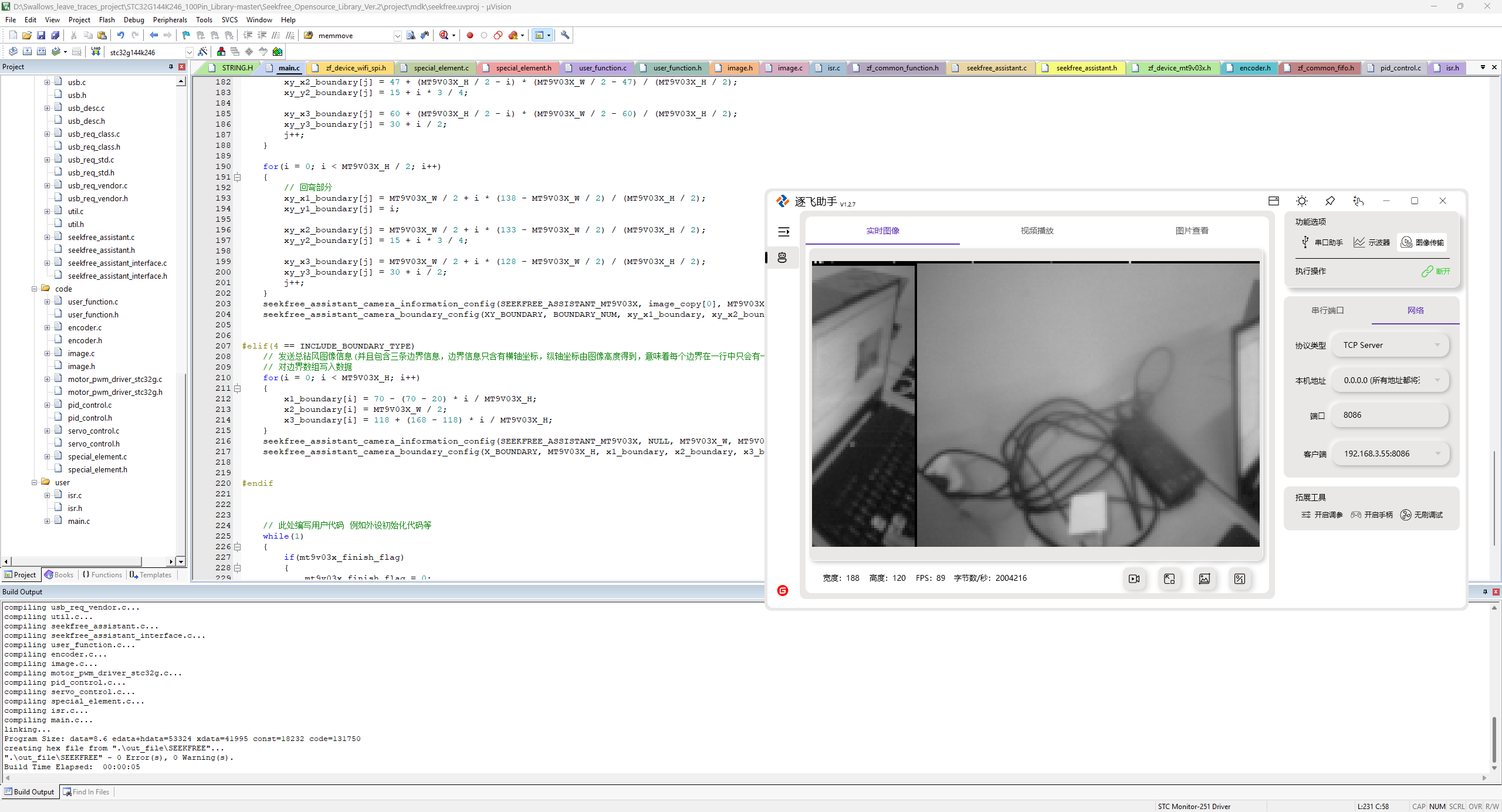Click the sun brightness theme icon

pyautogui.click(x=1301, y=201)
